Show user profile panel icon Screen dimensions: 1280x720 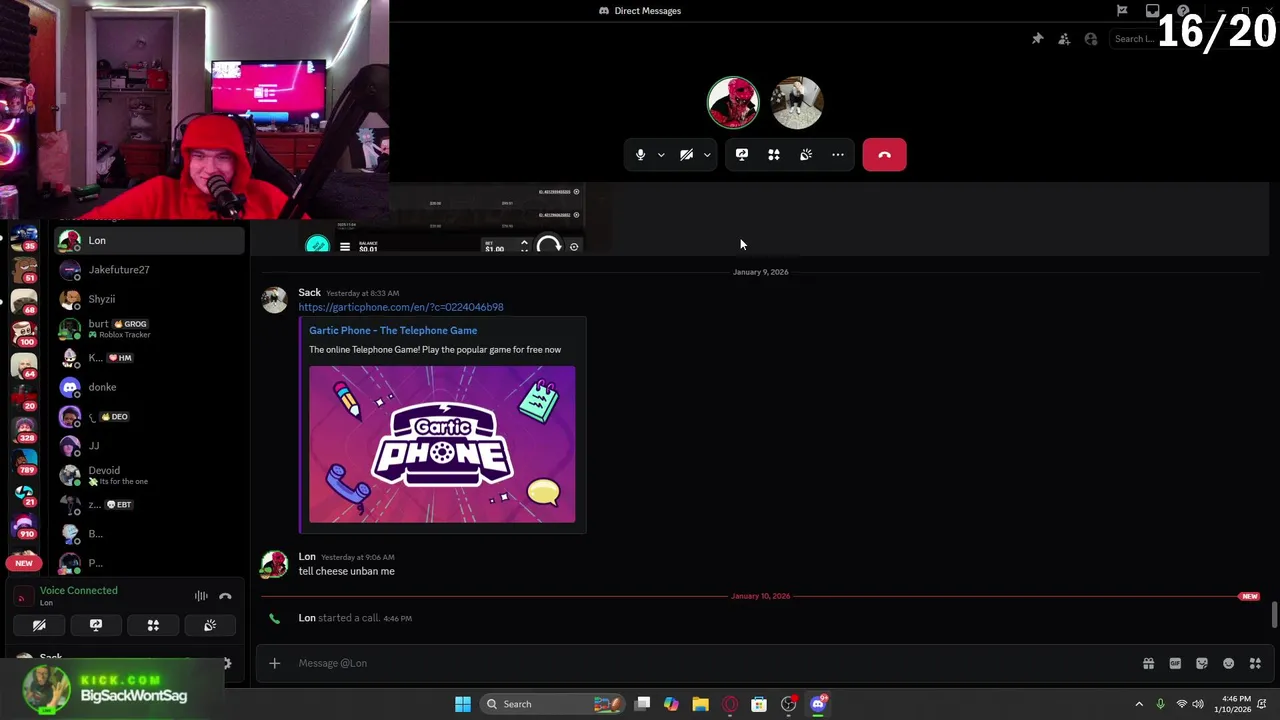1091,39
